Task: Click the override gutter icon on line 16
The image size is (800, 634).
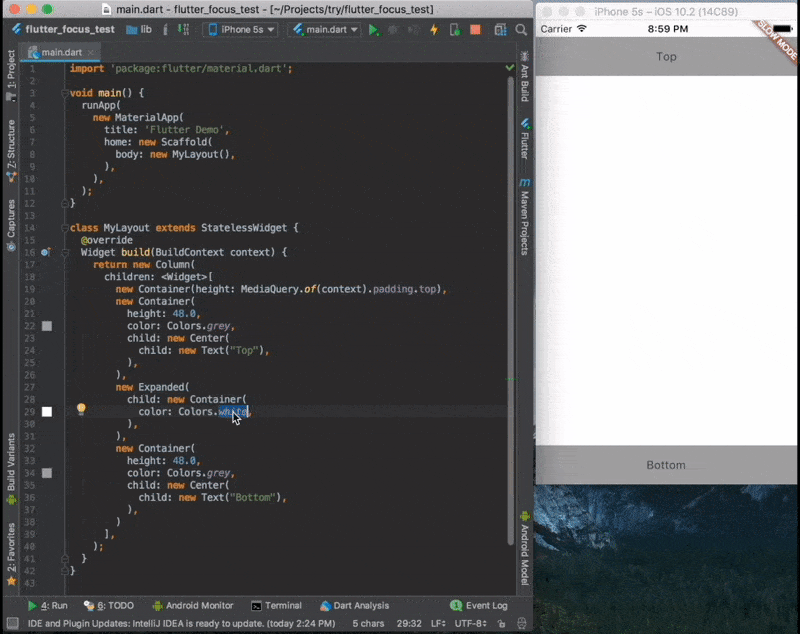Action: [x=46, y=252]
